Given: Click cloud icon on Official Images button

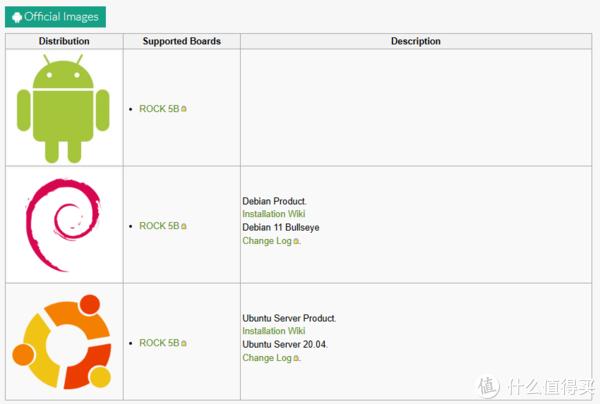Looking at the screenshot, I should click(x=17, y=17).
